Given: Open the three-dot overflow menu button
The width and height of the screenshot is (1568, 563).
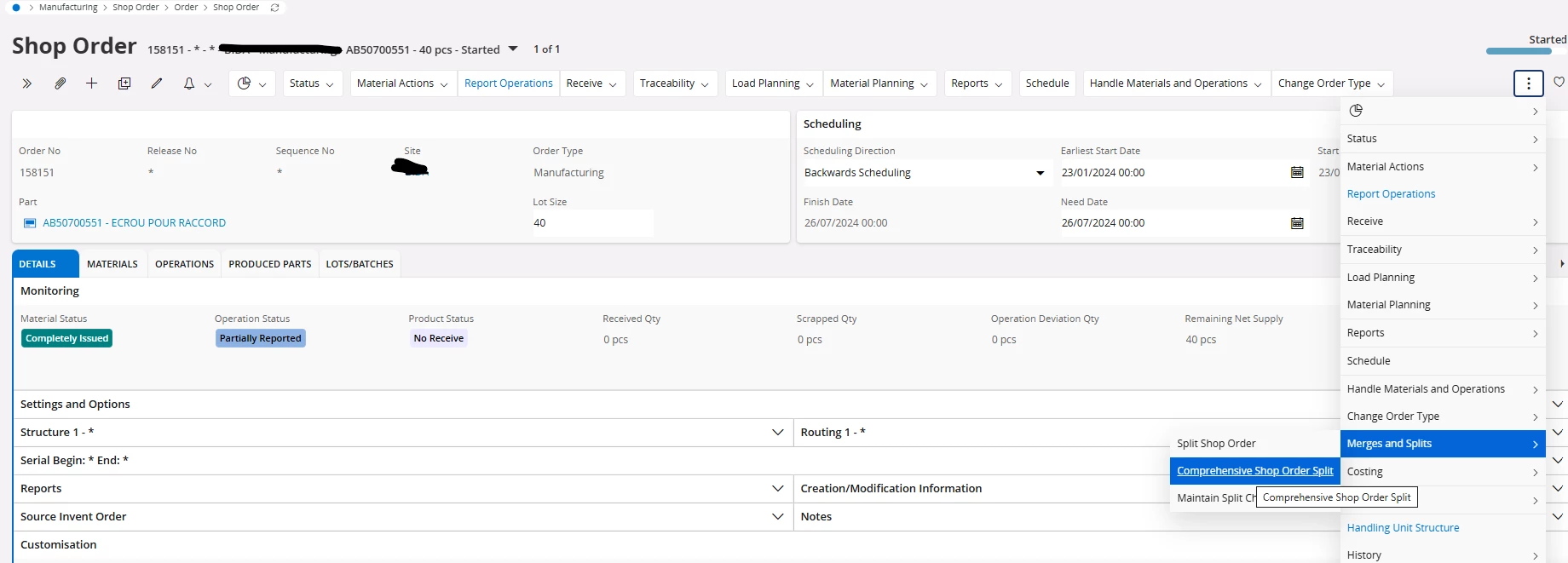Looking at the screenshot, I should [x=1528, y=83].
